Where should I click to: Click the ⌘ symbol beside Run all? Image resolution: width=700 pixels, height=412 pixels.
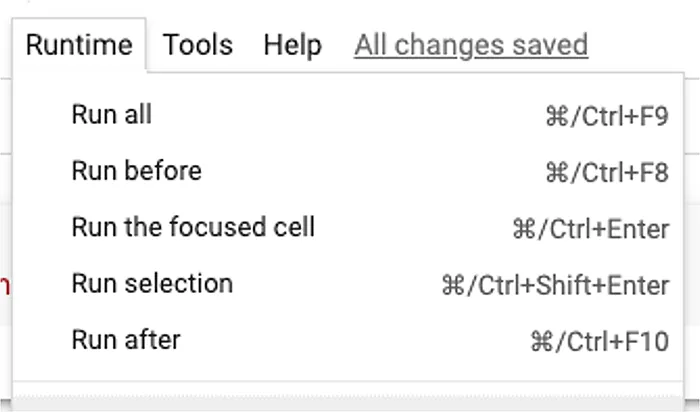[x=556, y=117]
